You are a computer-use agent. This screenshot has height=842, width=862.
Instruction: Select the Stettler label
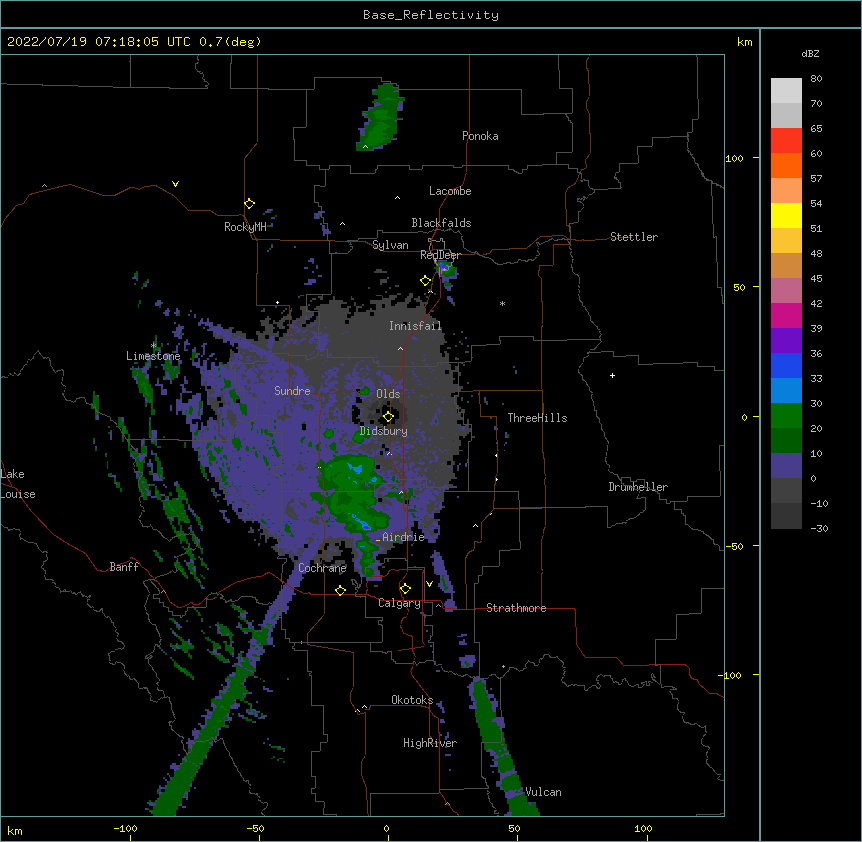click(x=634, y=237)
